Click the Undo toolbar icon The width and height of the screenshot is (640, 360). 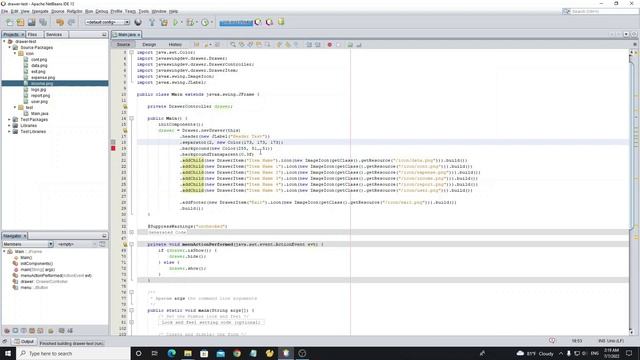60,22
